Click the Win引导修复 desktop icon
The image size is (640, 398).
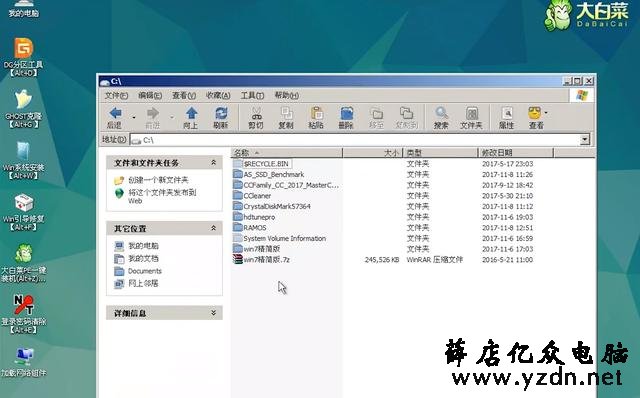[x=23, y=212]
